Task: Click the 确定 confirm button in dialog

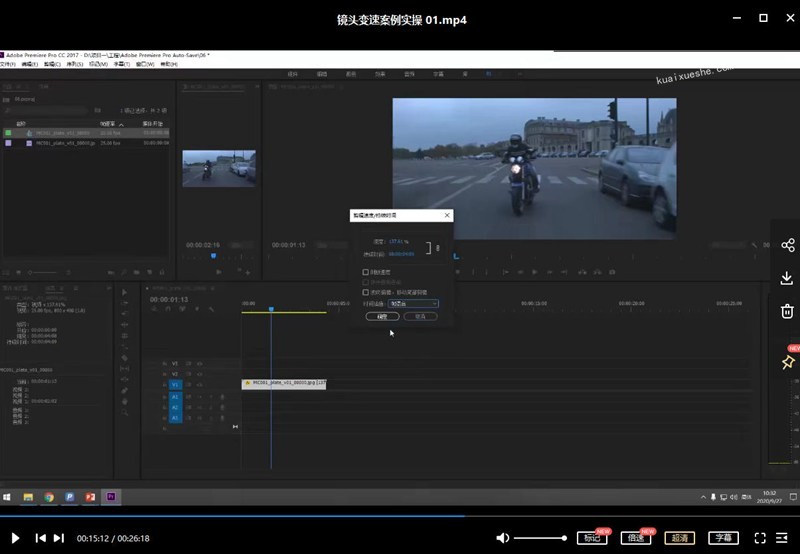Action: (384, 316)
